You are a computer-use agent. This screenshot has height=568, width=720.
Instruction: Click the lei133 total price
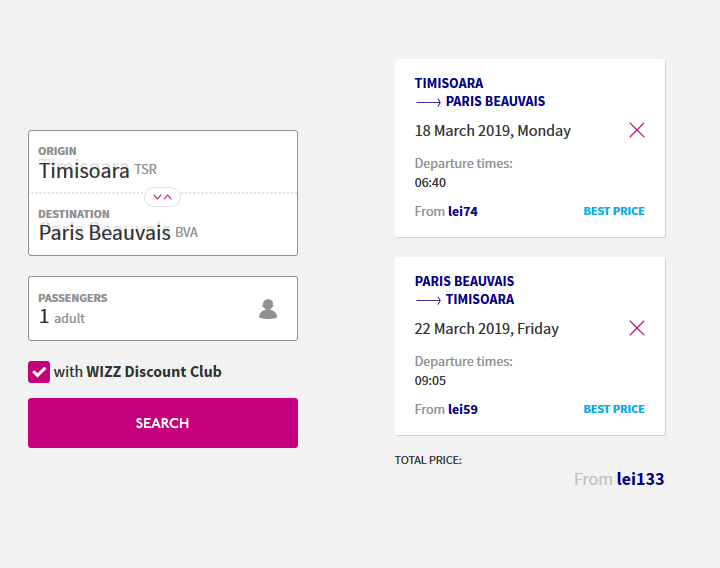click(641, 479)
